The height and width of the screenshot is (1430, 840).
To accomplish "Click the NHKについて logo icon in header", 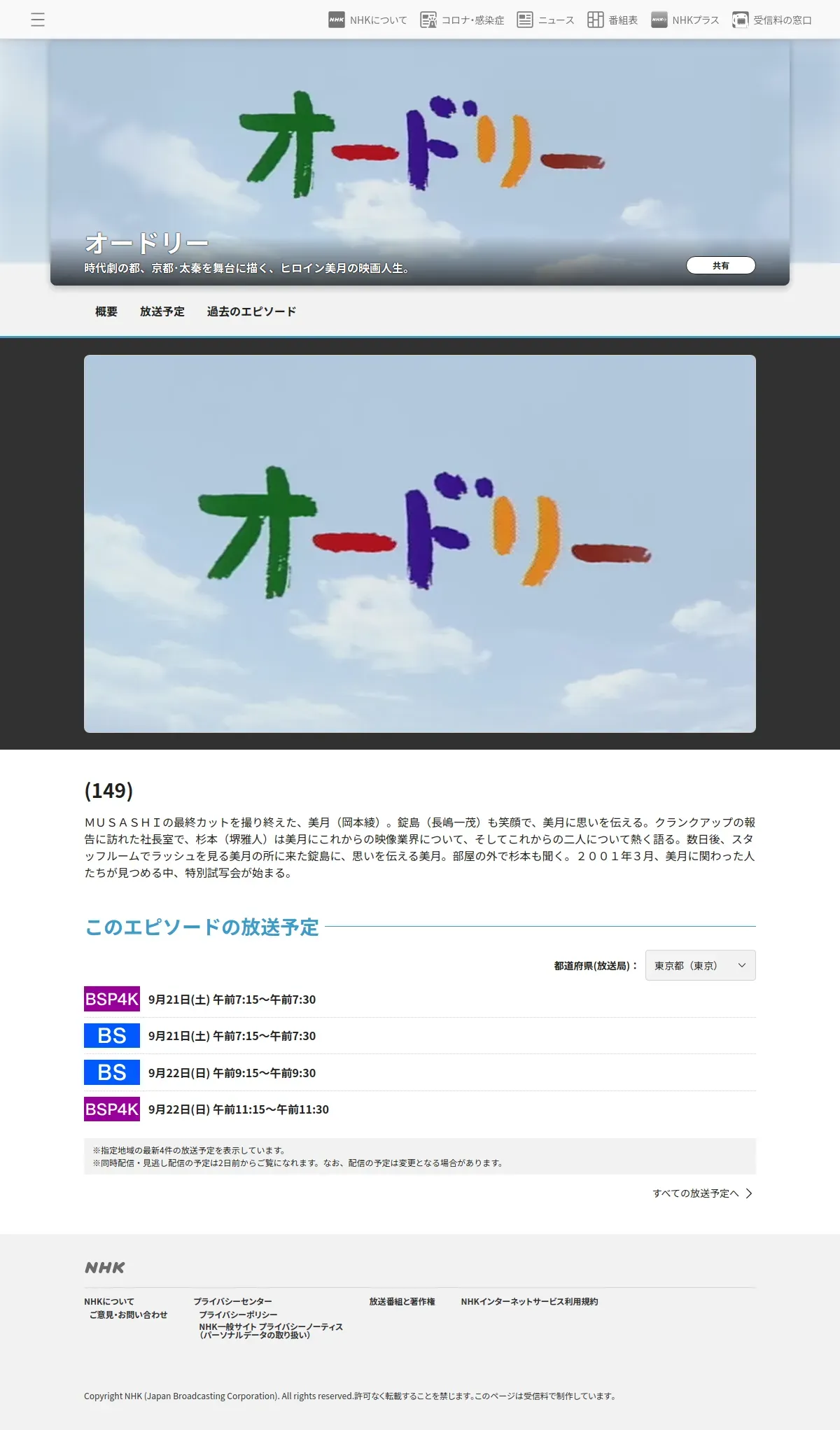I will click(x=337, y=20).
